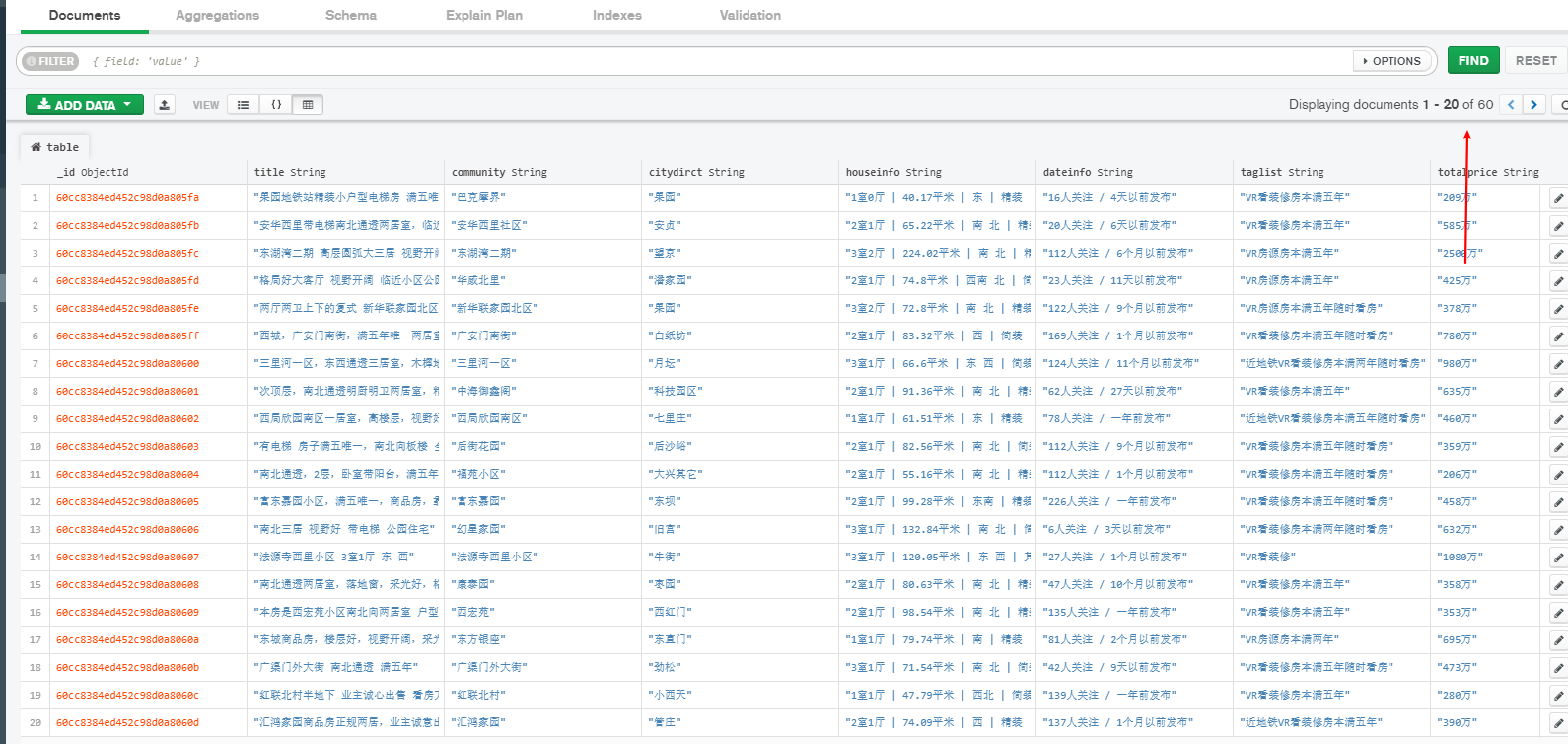
Task: Go to Explain Plan tab
Action: point(484,15)
